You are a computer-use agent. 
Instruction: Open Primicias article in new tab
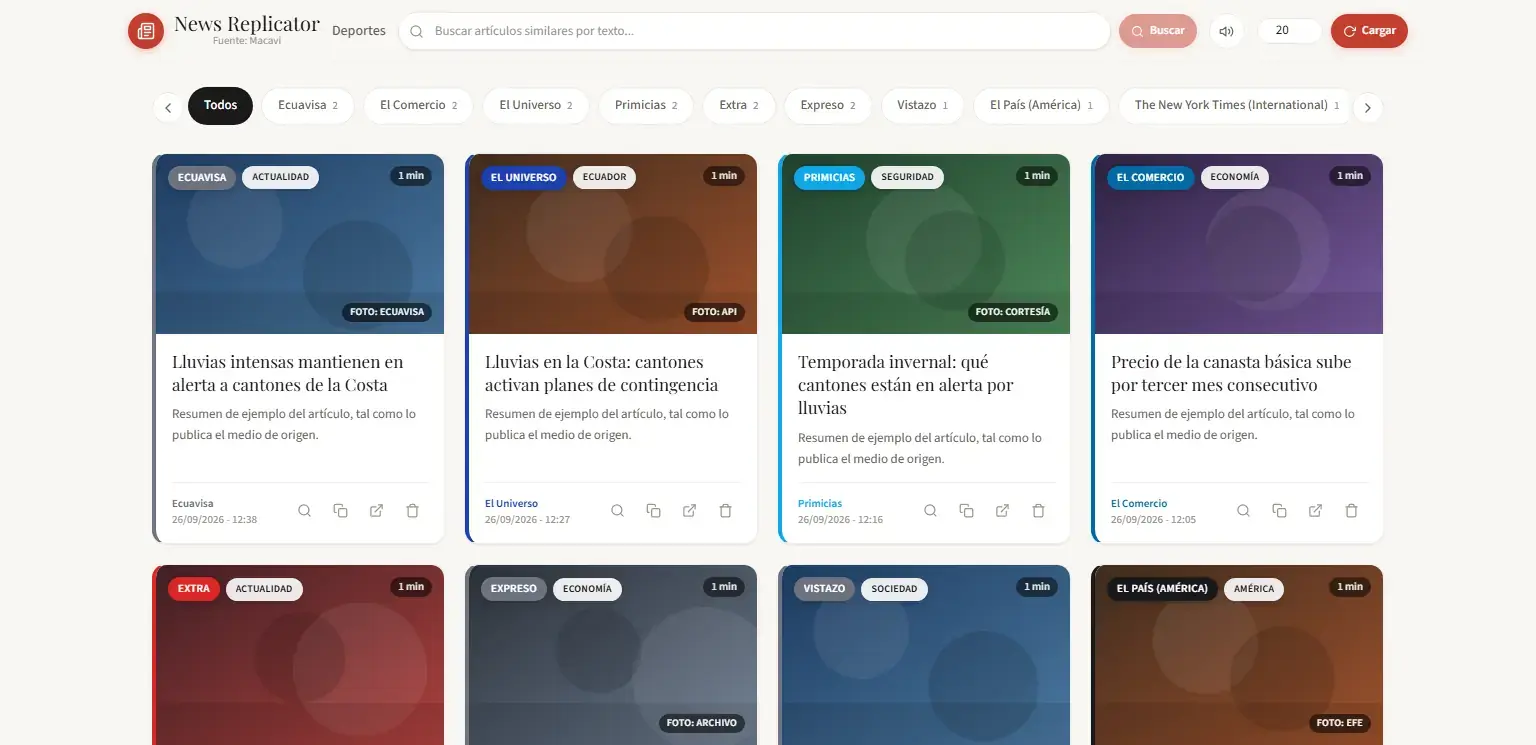pyautogui.click(x=1003, y=511)
